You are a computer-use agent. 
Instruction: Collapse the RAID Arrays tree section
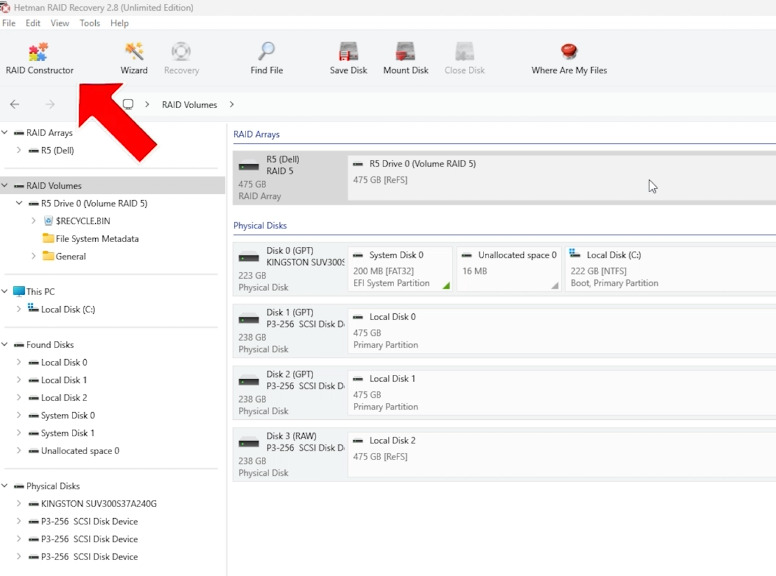(x=5, y=133)
